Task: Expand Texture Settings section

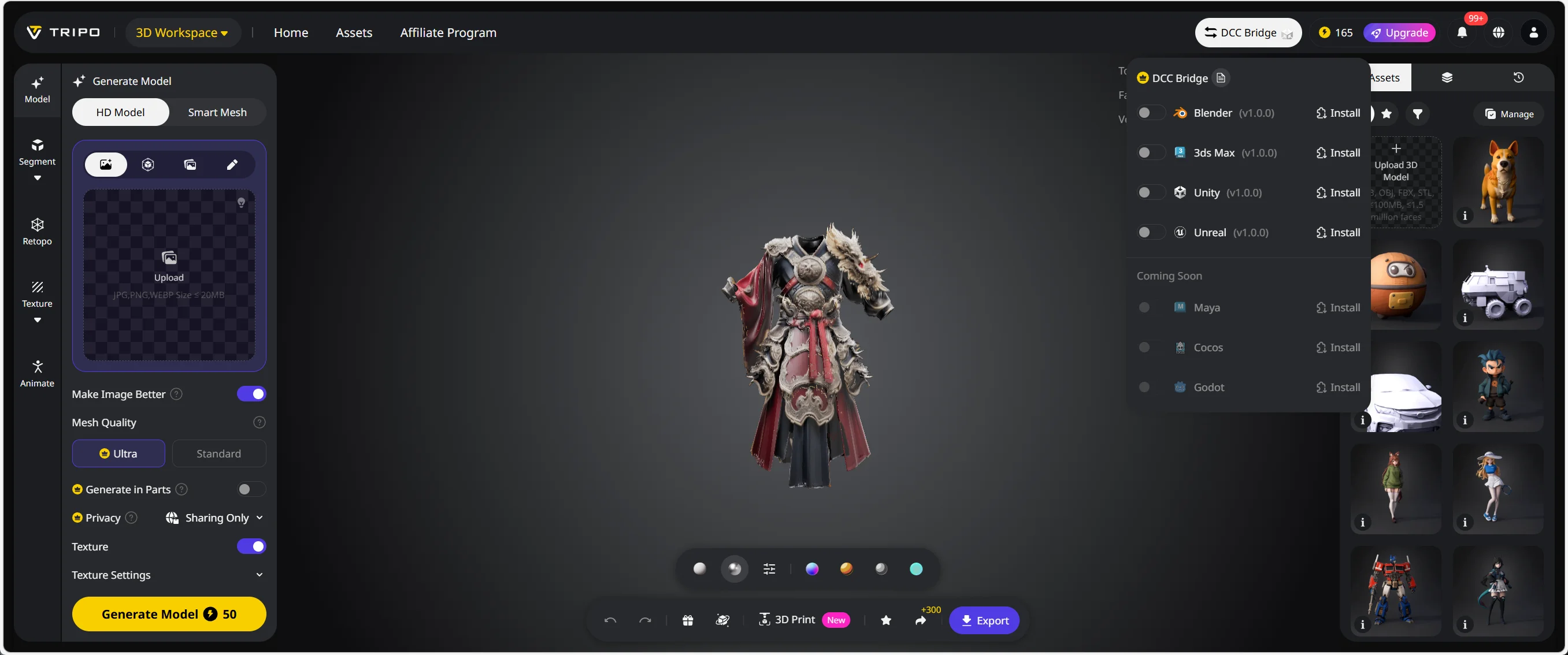Action: 169,575
